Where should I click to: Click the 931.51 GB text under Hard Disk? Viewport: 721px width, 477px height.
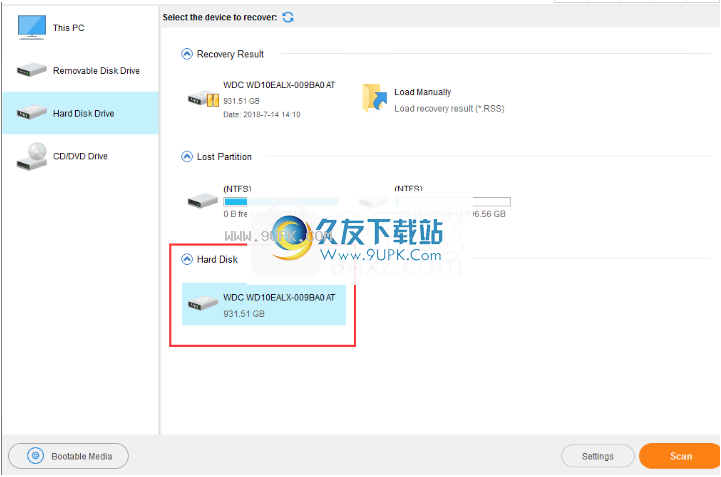pos(244,314)
